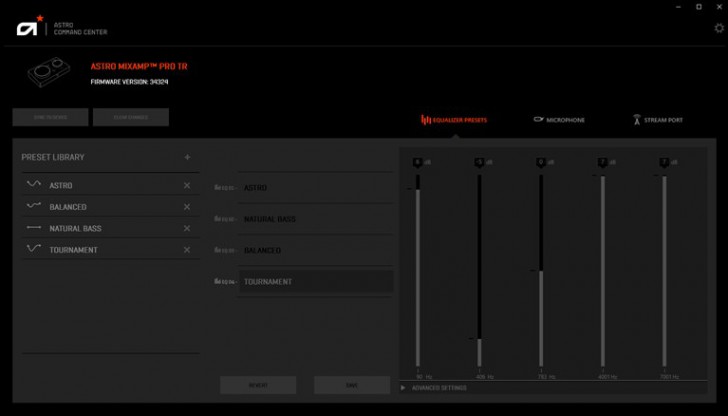Switch to the Equalizer Presets tab
This screenshot has width=728, height=416.
point(454,120)
